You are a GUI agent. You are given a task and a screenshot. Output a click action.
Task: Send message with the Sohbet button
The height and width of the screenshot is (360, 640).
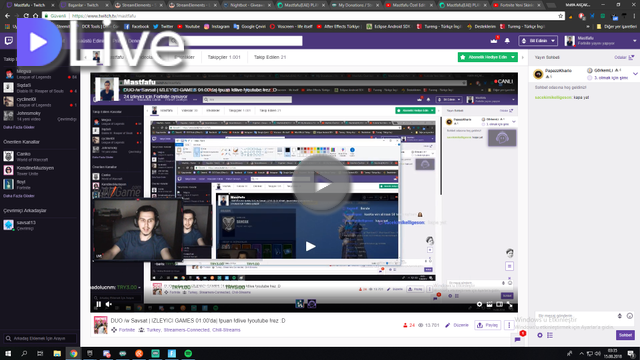coord(625,335)
